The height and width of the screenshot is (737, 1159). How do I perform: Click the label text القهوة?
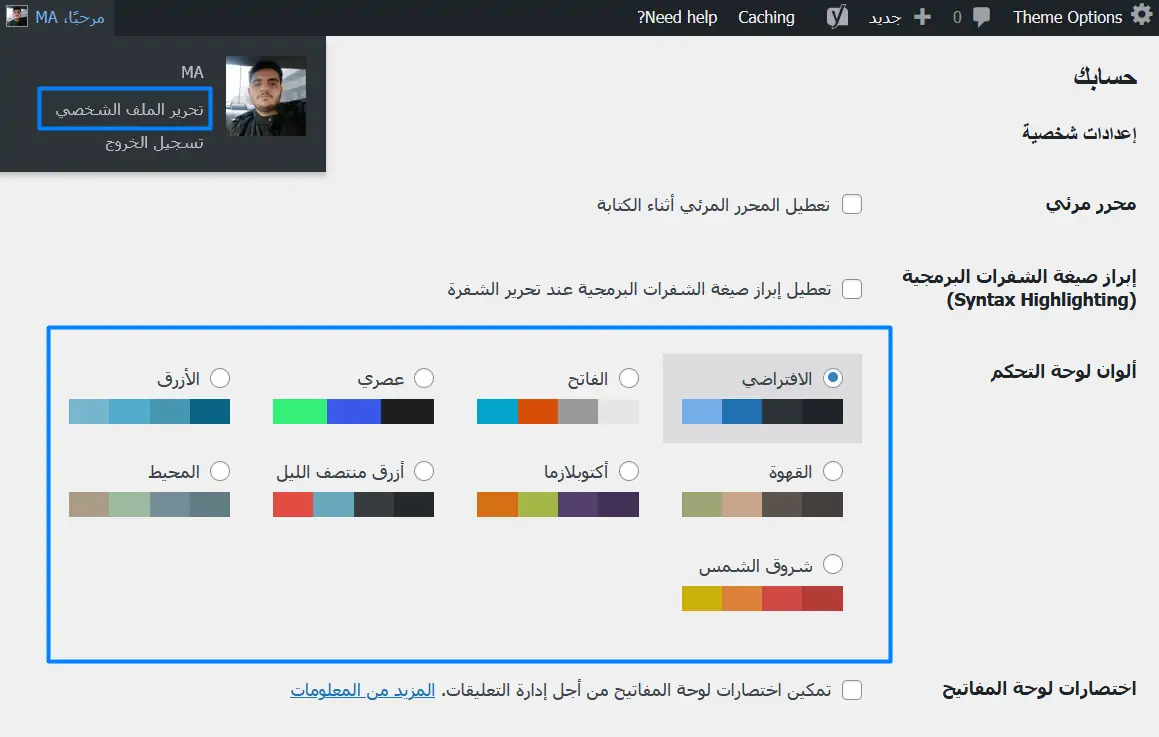click(790, 472)
